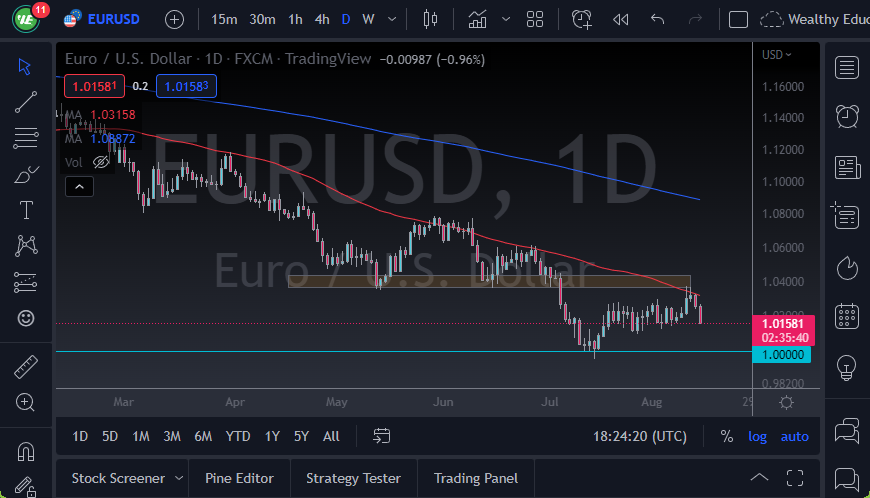This screenshot has height=498, width=870.
Task: Open the private chats panel
Action: click(x=847, y=479)
